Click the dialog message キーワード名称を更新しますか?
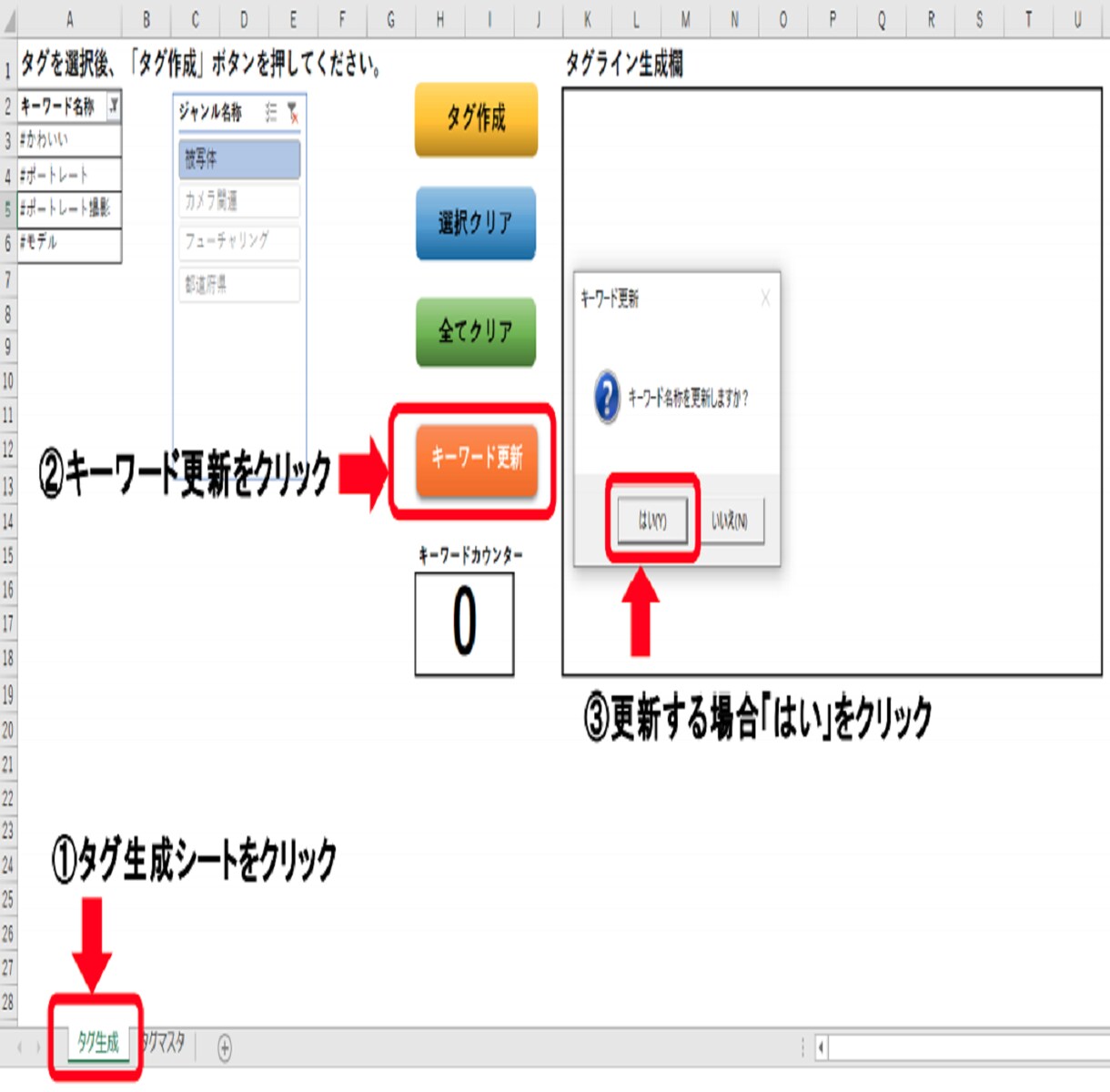Viewport: 1110px width, 1092px height. pyautogui.click(x=688, y=398)
